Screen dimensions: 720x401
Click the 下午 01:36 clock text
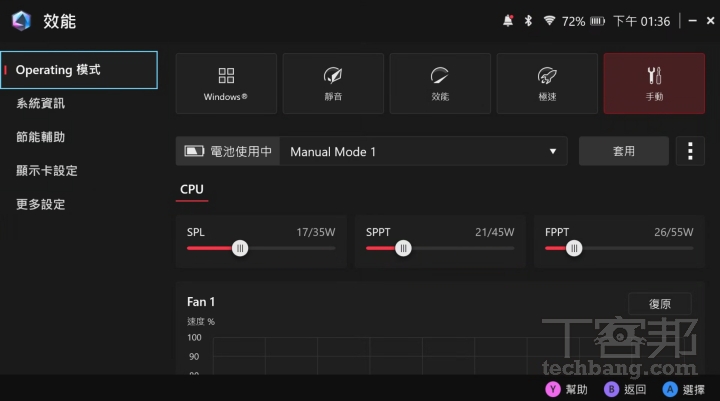click(641, 21)
